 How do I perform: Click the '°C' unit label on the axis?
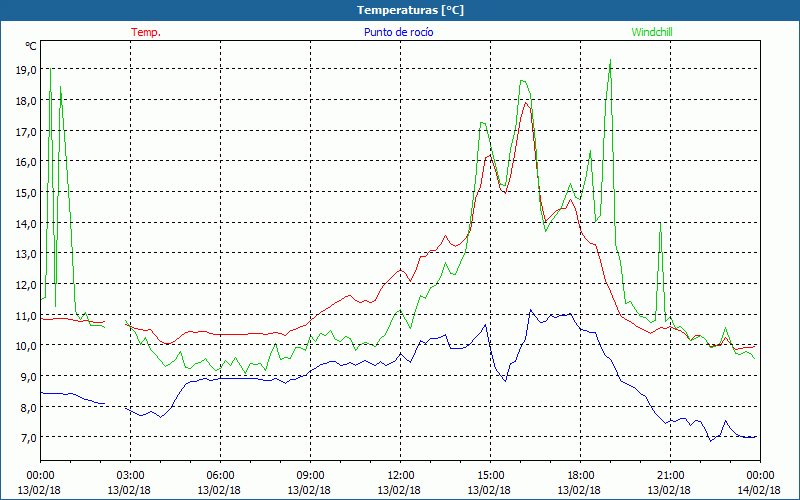(x=31, y=46)
